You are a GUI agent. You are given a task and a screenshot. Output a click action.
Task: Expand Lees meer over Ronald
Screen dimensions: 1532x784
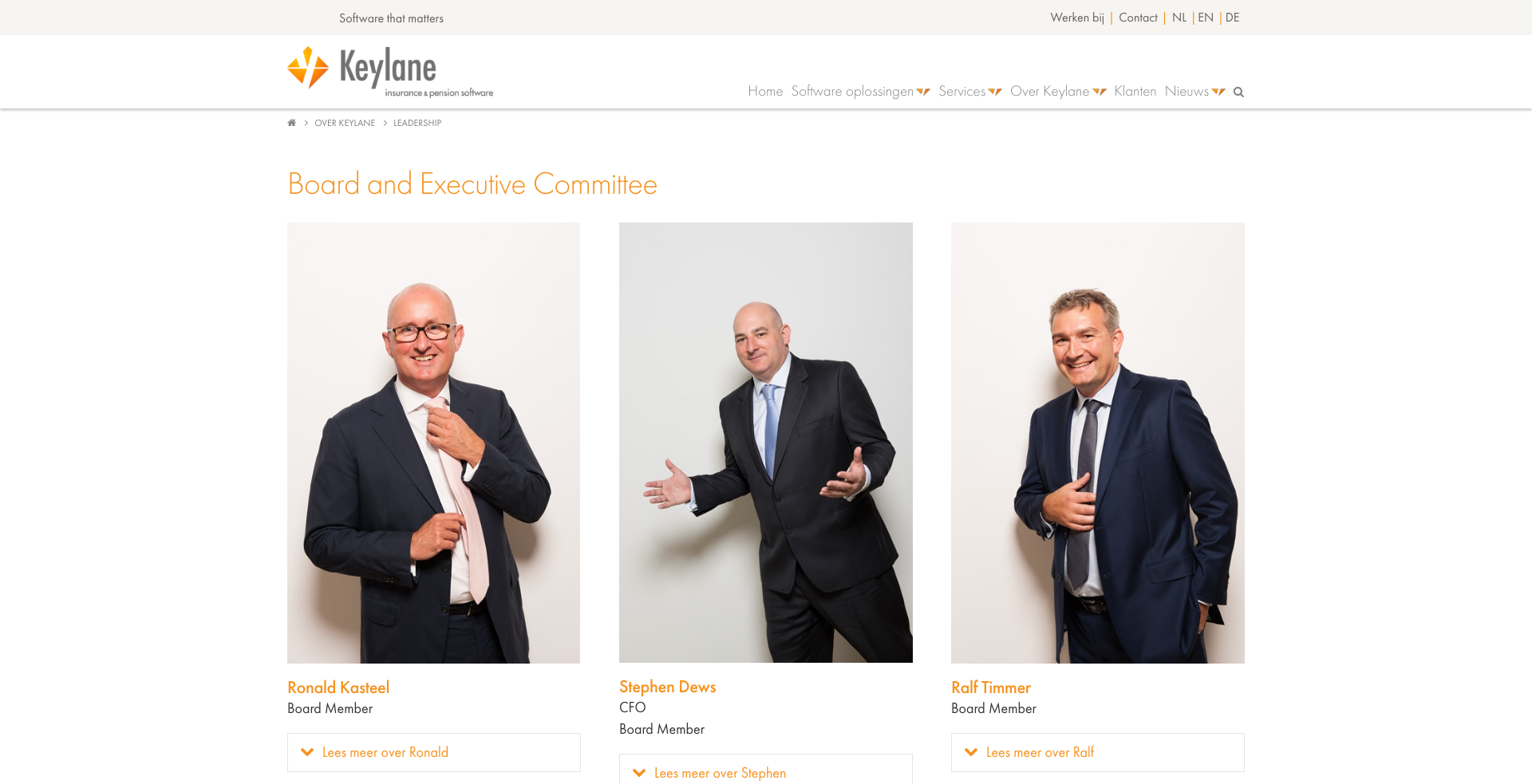click(434, 752)
